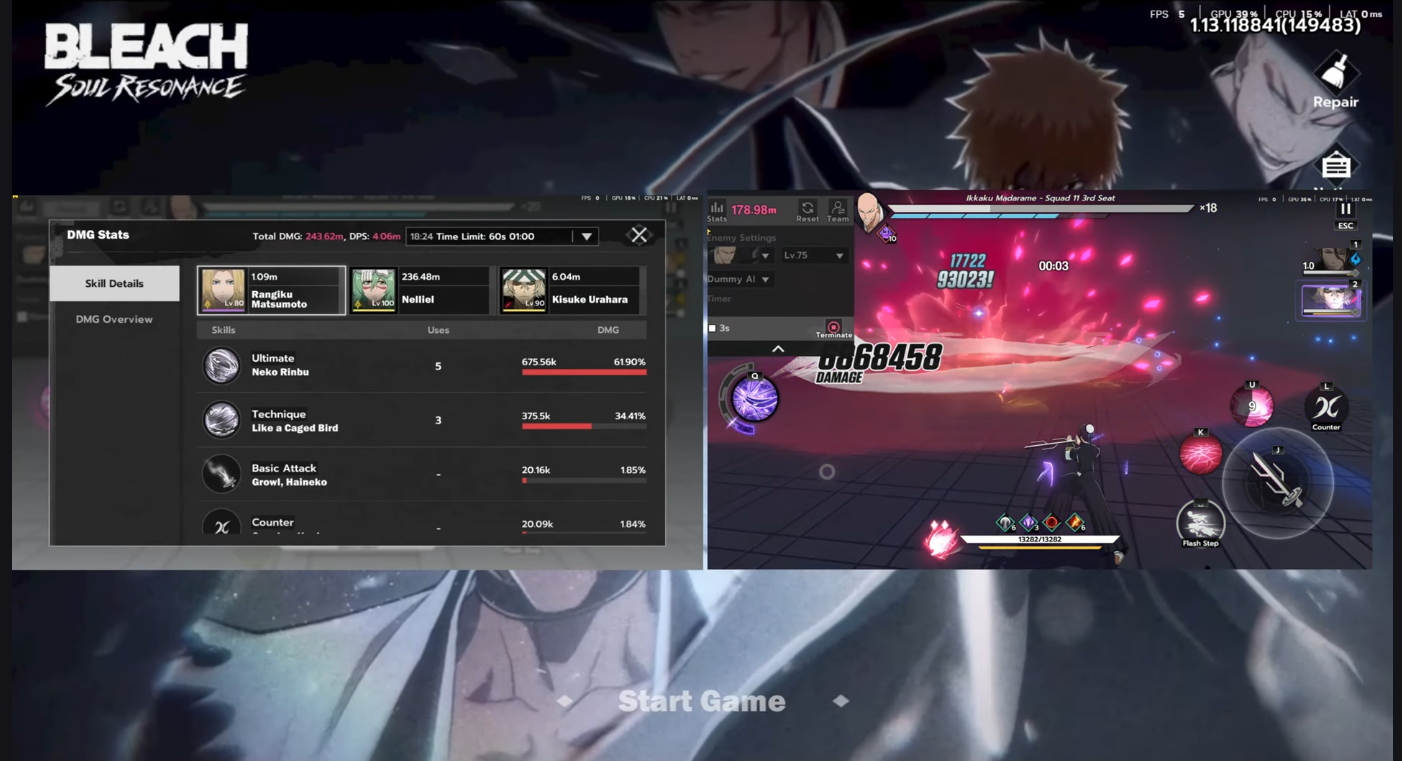1402x761 pixels.
Task: Click the 375.5k Technique damage value
Action: 536,416
